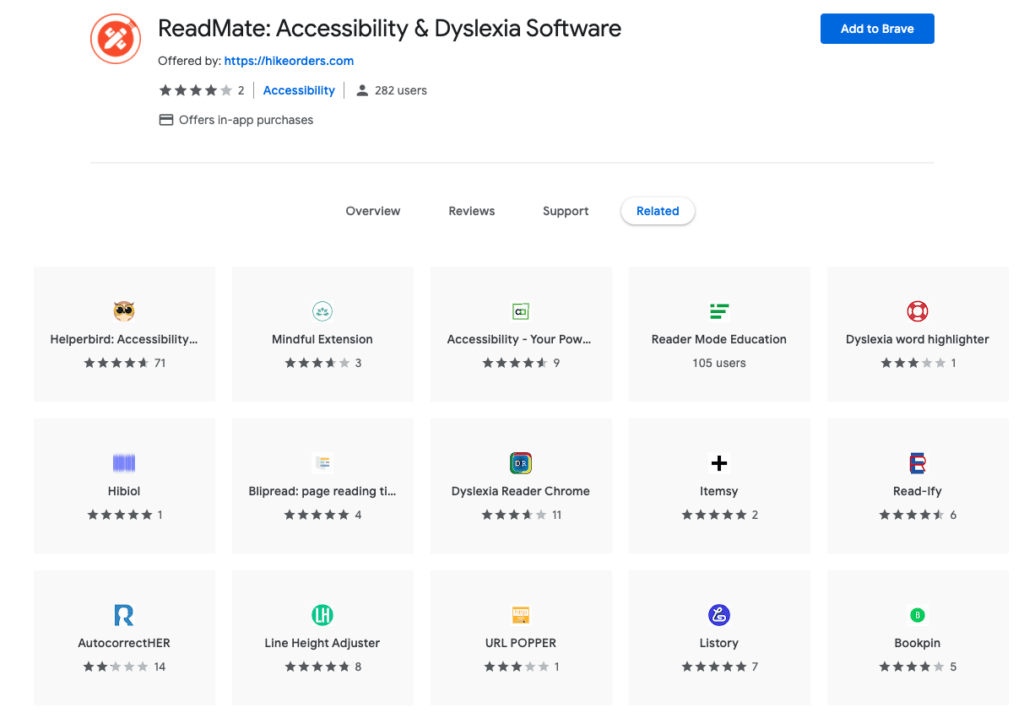This screenshot has width=1024, height=718.
Task: Click the Itemsy plus icon
Action: (719, 463)
